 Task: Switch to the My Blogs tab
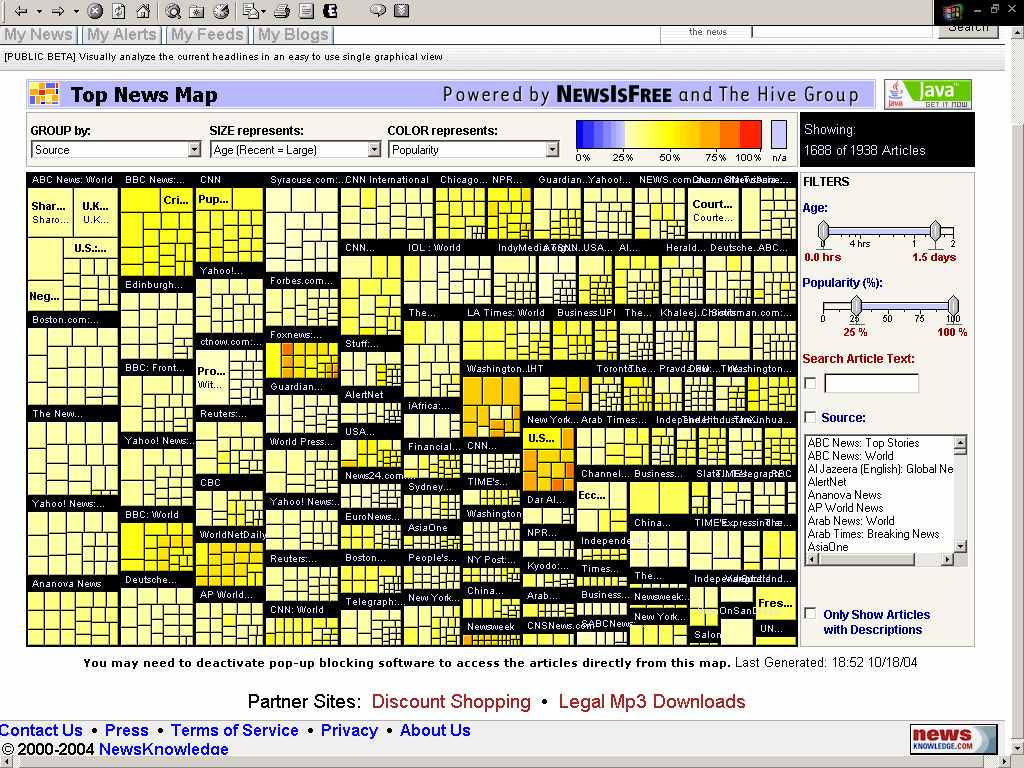[x=293, y=35]
